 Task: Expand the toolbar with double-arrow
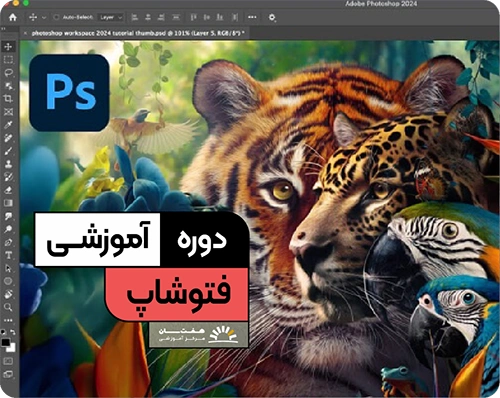[x=3, y=29]
